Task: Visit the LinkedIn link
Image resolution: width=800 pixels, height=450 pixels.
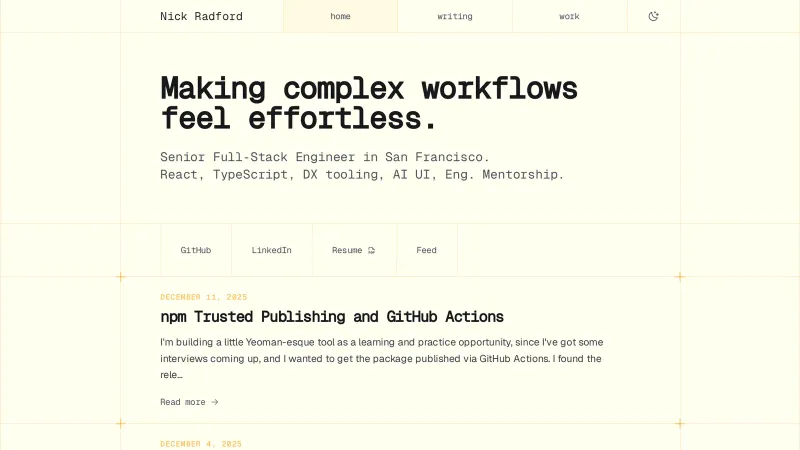Action: [x=271, y=250]
